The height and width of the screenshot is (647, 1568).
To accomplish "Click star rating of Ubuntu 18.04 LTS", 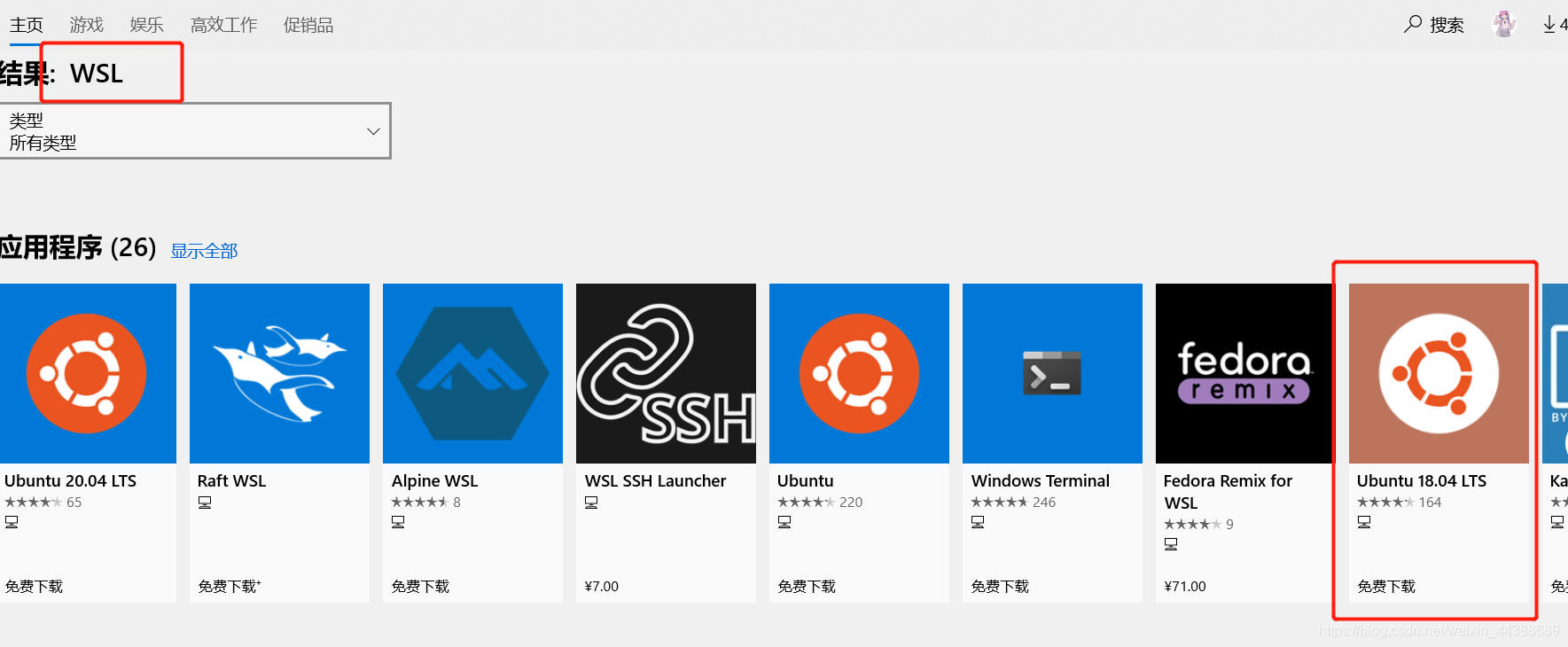I will (x=1386, y=503).
